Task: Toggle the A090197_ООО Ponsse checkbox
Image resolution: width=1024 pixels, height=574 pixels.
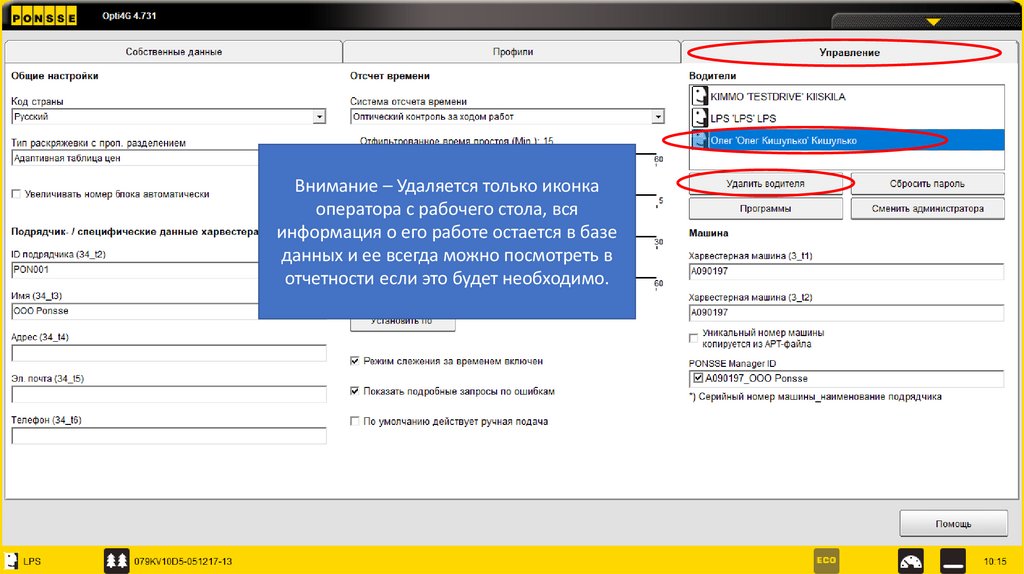Action: click(698, 378)
